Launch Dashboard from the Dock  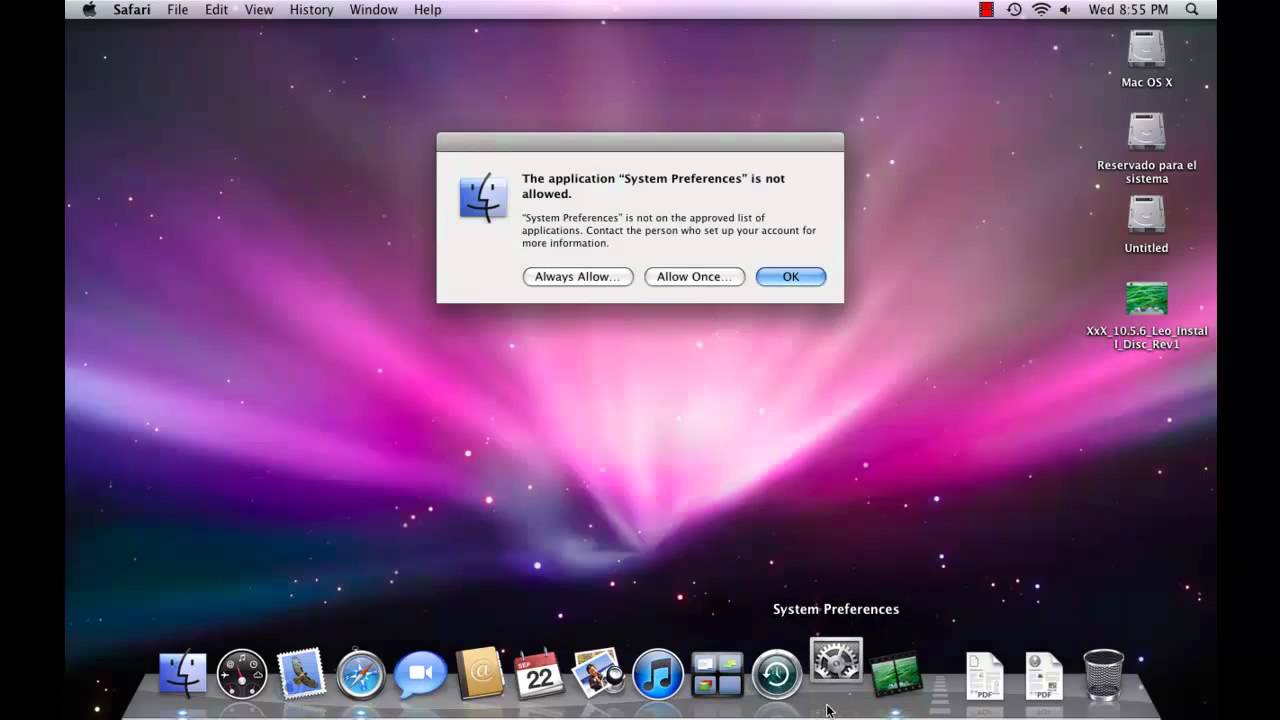(242, 675)
